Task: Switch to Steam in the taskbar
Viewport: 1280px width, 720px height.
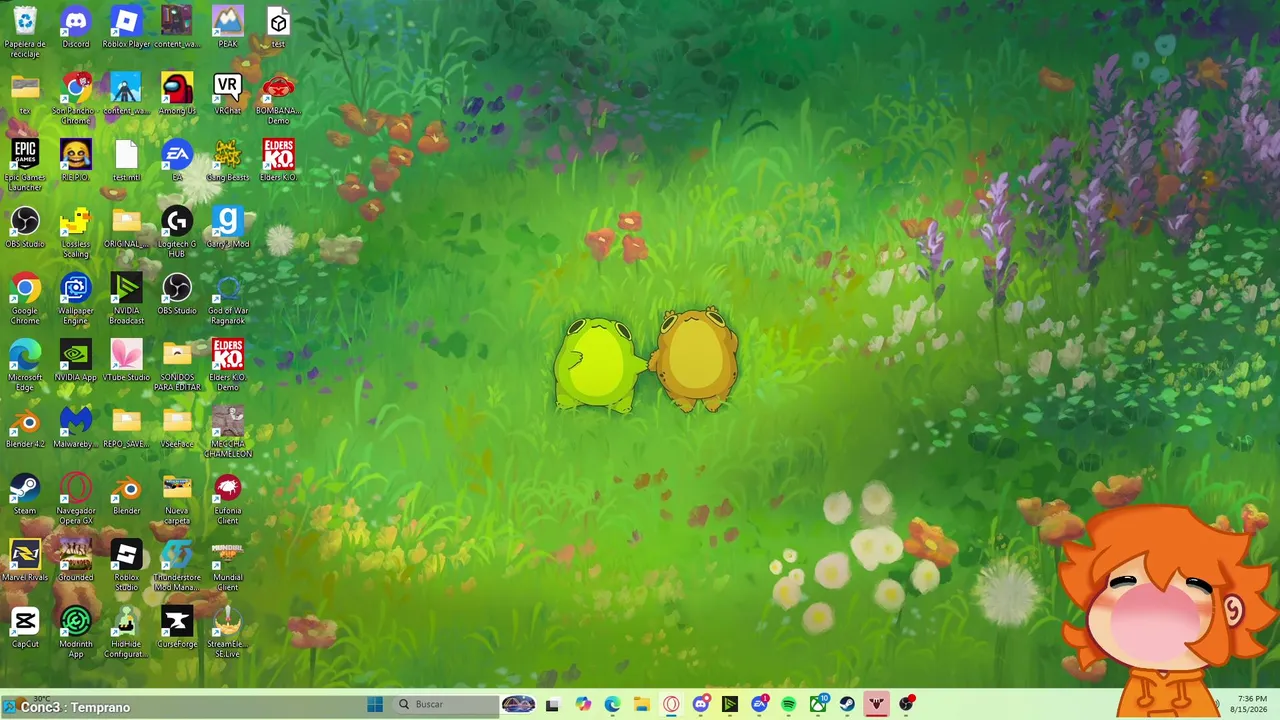Action: [847, 704]
